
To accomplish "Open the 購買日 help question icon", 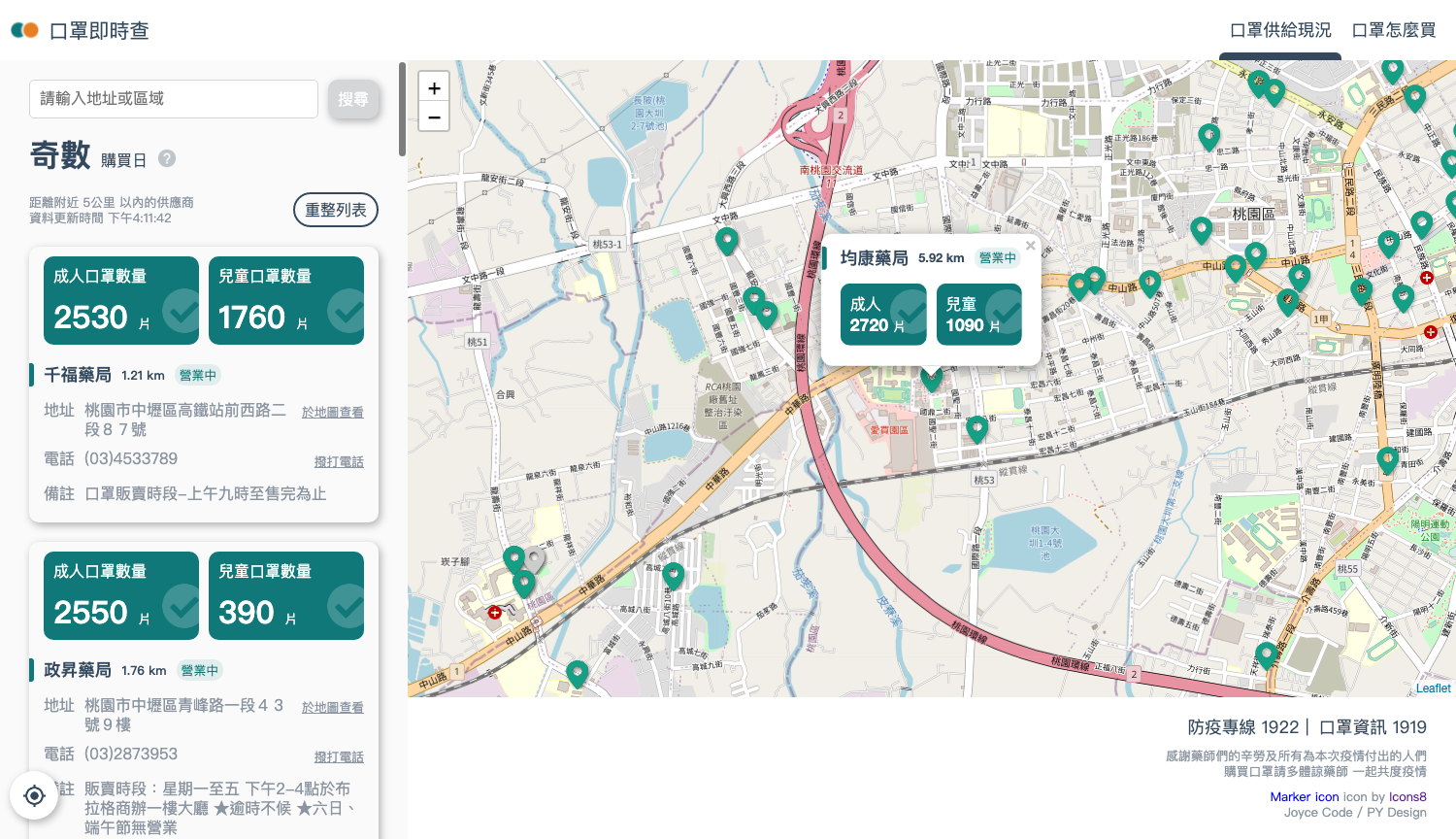I will [x=167, y=158].
